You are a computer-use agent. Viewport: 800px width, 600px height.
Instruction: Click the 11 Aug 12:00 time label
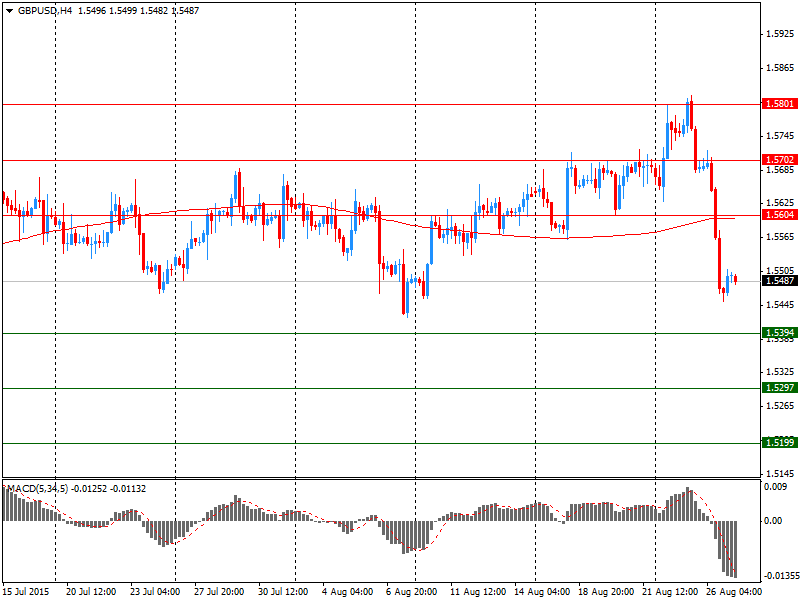tap(478, 592)
